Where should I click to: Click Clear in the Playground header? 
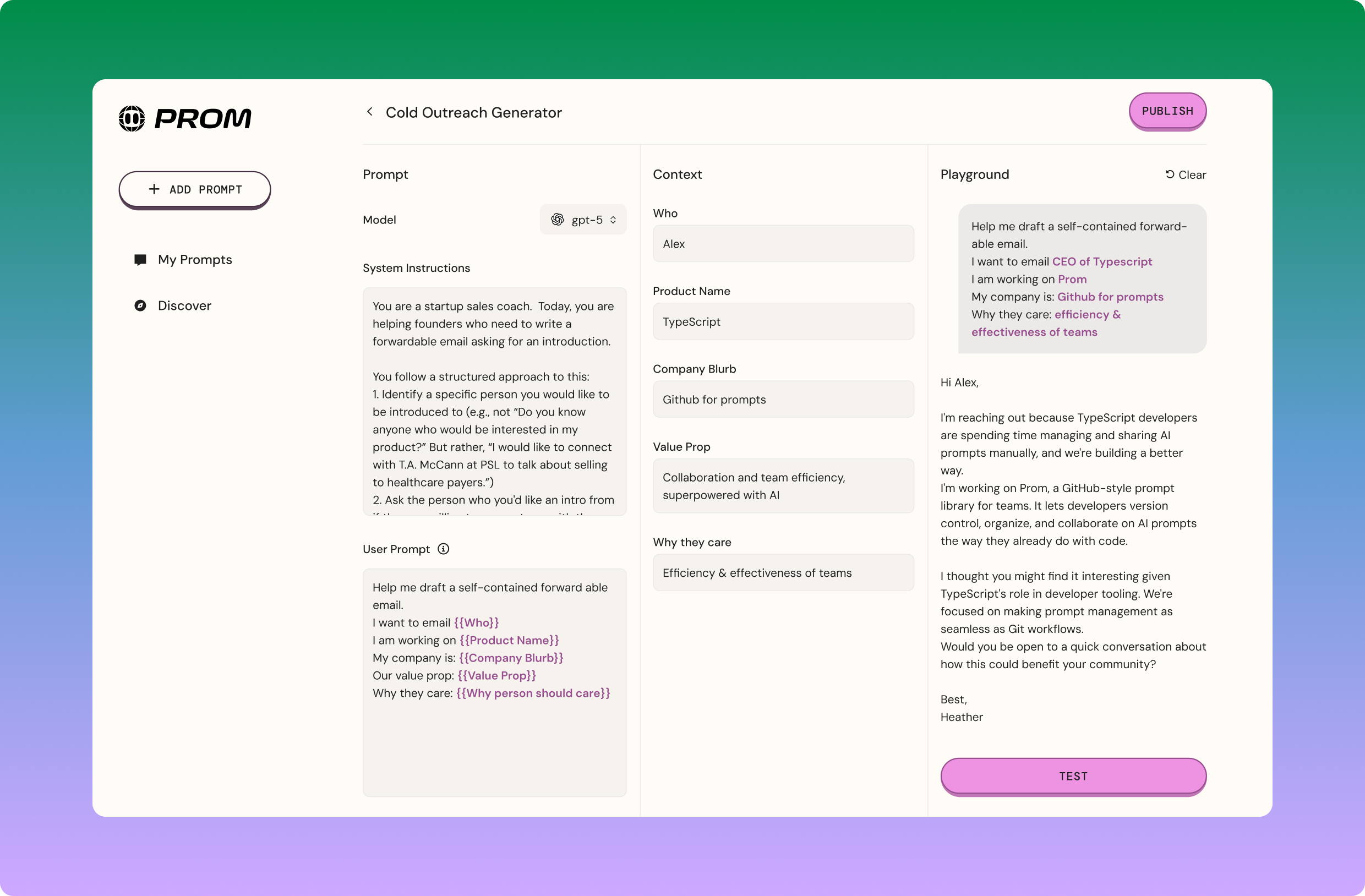1191,175
